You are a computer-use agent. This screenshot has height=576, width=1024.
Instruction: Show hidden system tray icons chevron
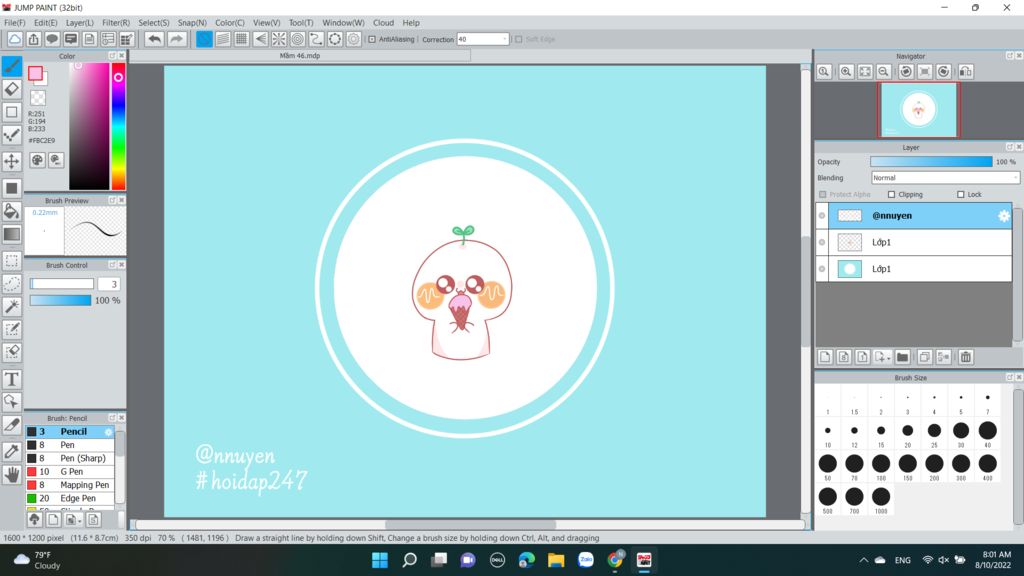(863, 560)
